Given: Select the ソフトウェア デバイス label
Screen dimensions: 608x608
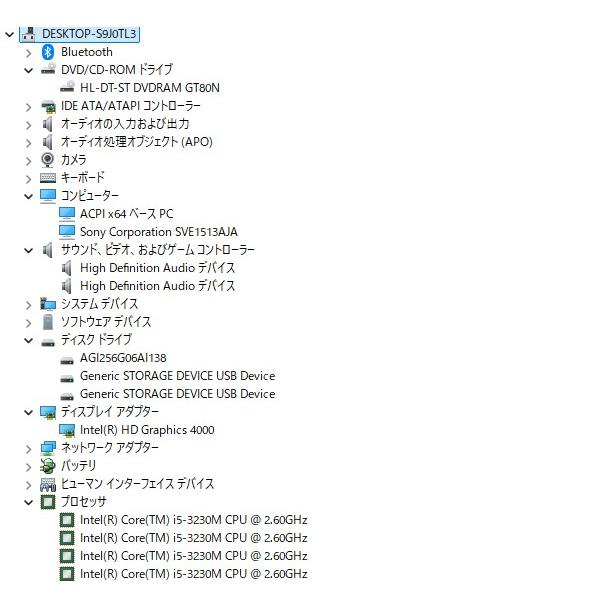Looking at the screenshot, I should click(106, 321).
